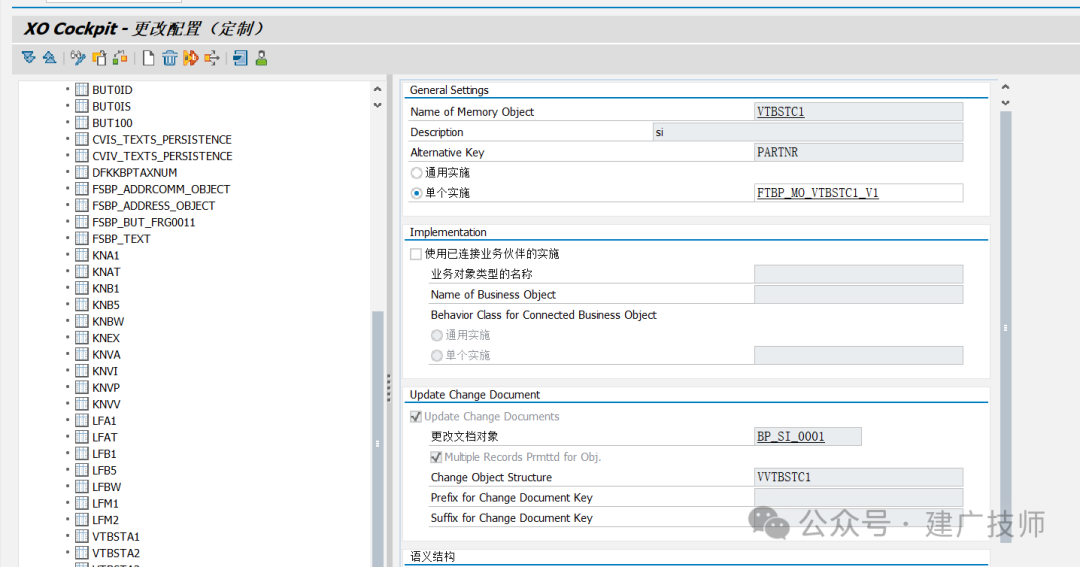Select KNVP tree node
Screen dimensions: 1080x567
[x=106, y=387]
